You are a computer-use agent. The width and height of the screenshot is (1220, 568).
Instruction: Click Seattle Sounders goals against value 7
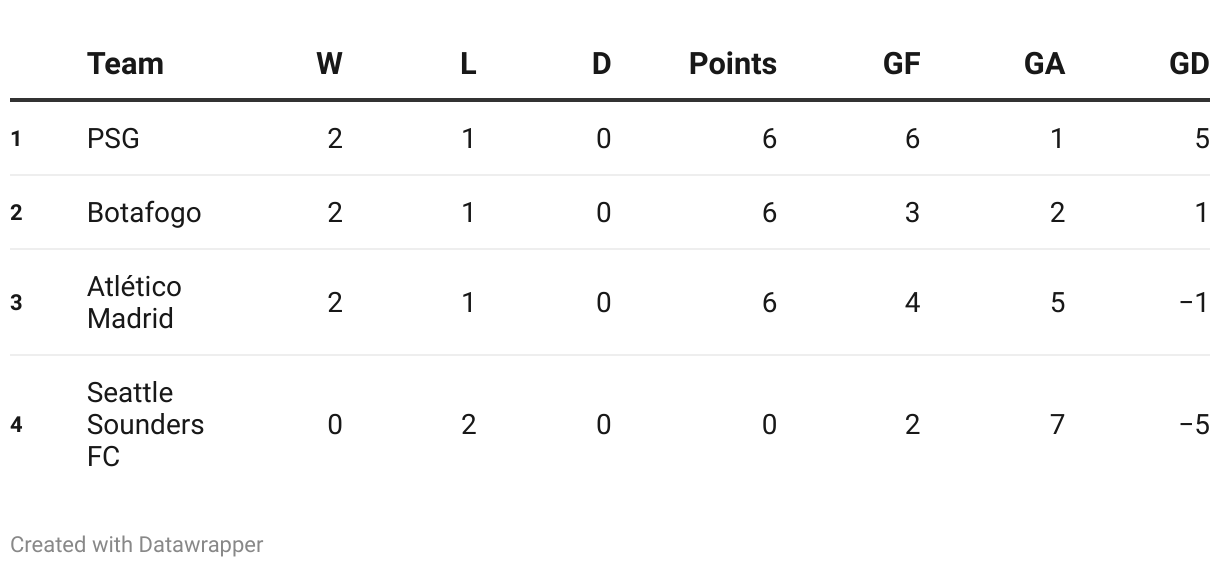(1057, 425)
